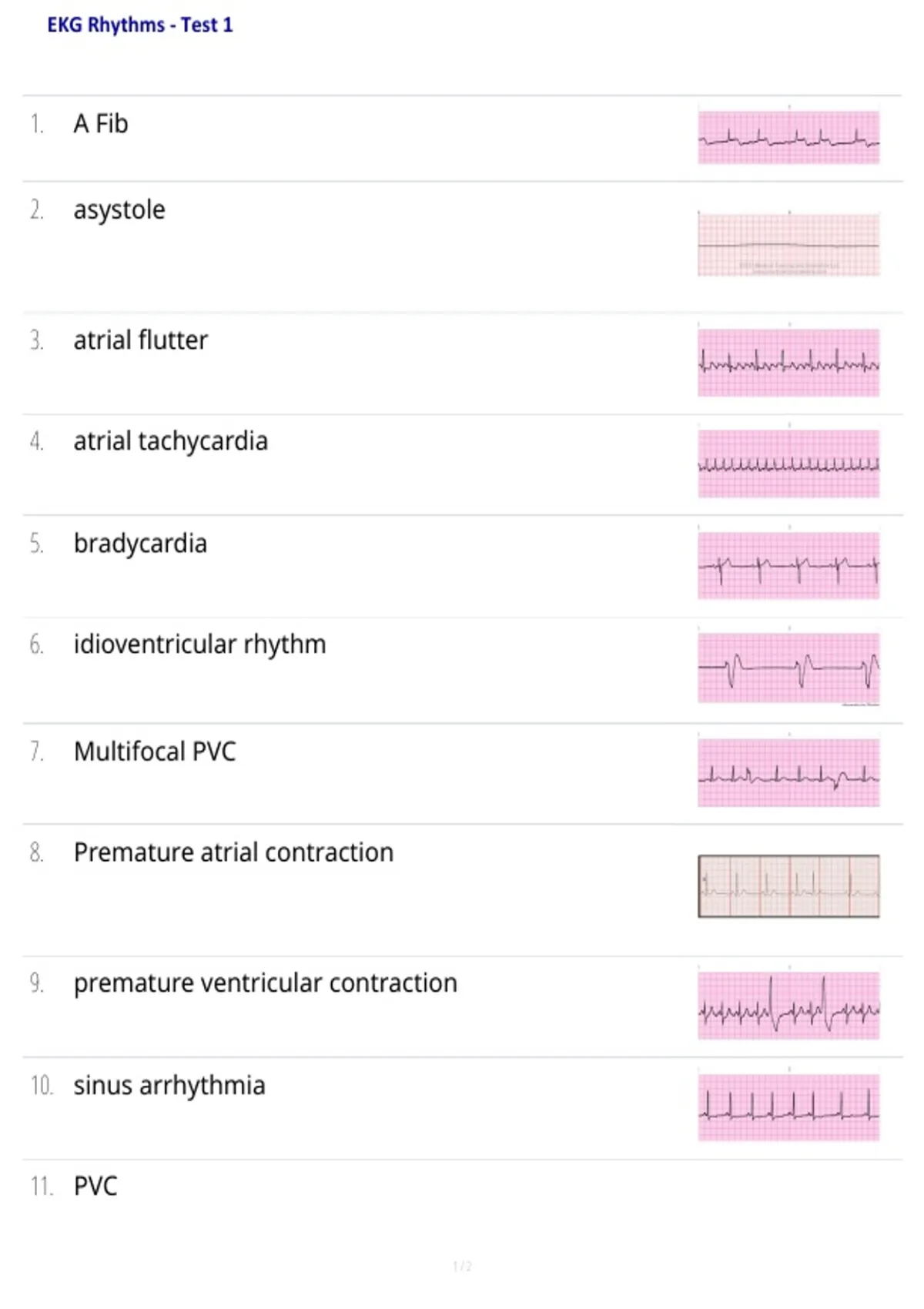
Task: Click the PVC term in row 11
Action: coord(95,1187)
